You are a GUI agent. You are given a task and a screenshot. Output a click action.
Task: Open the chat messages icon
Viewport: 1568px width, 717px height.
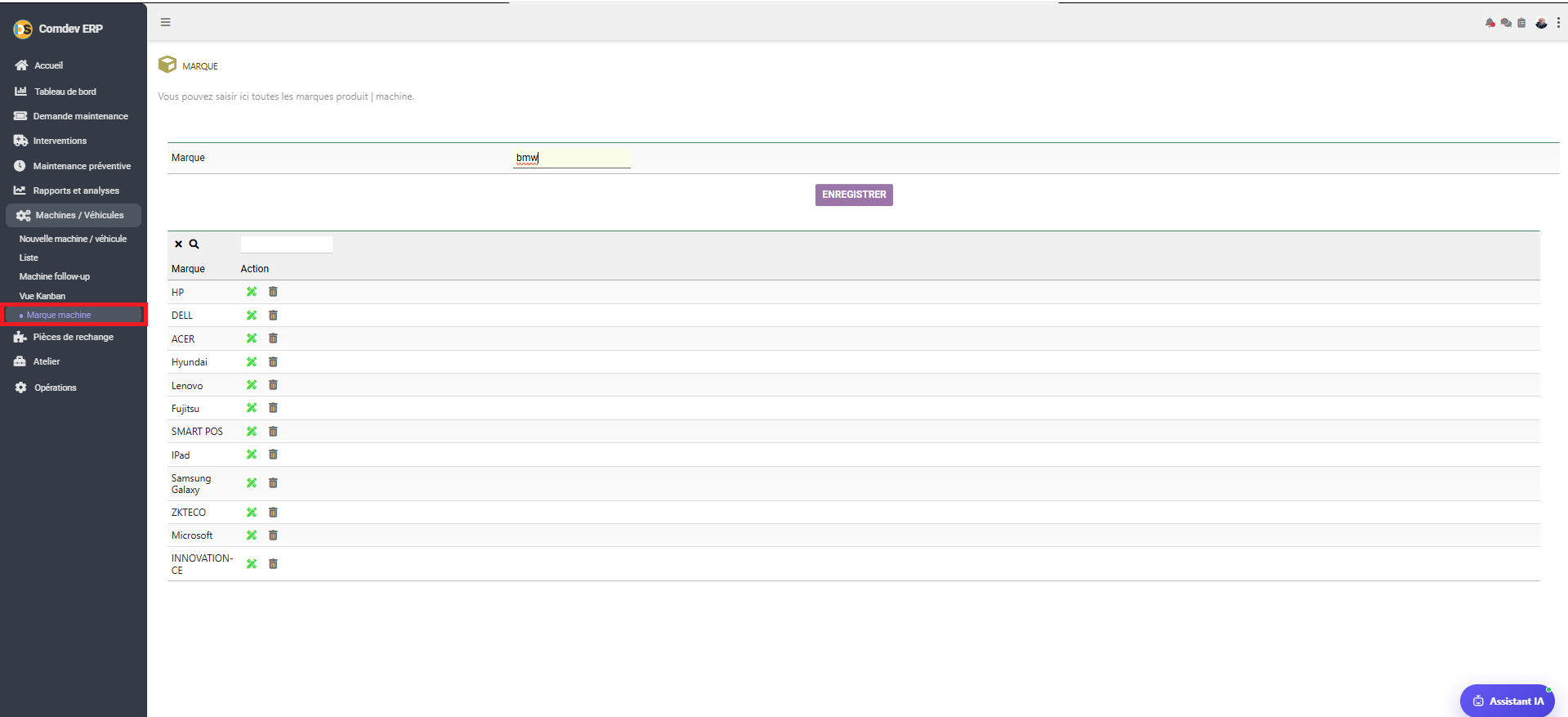(x=1506, y=23)
